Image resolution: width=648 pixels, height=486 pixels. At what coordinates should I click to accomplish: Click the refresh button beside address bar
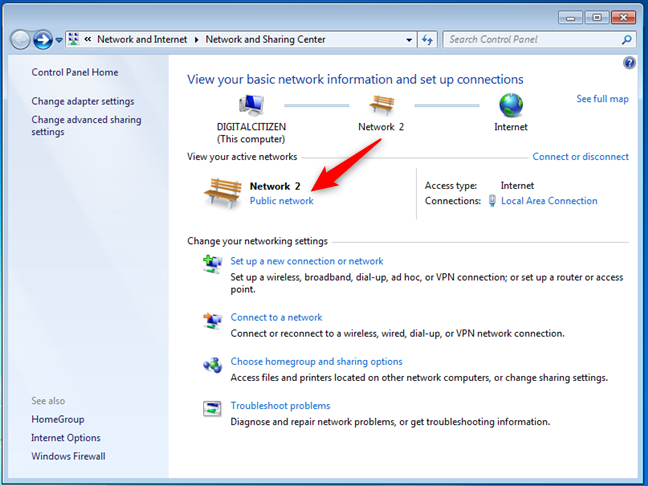coord(427,40)
